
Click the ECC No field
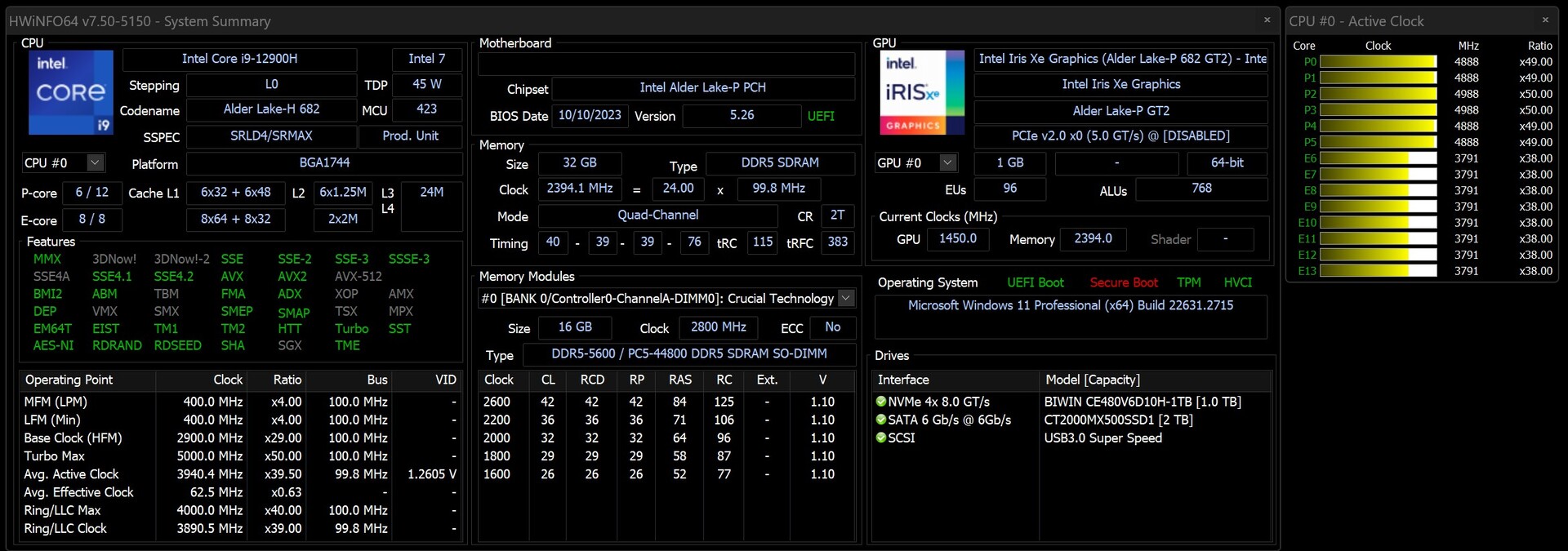pyautogui.click(x=832, y=327)
